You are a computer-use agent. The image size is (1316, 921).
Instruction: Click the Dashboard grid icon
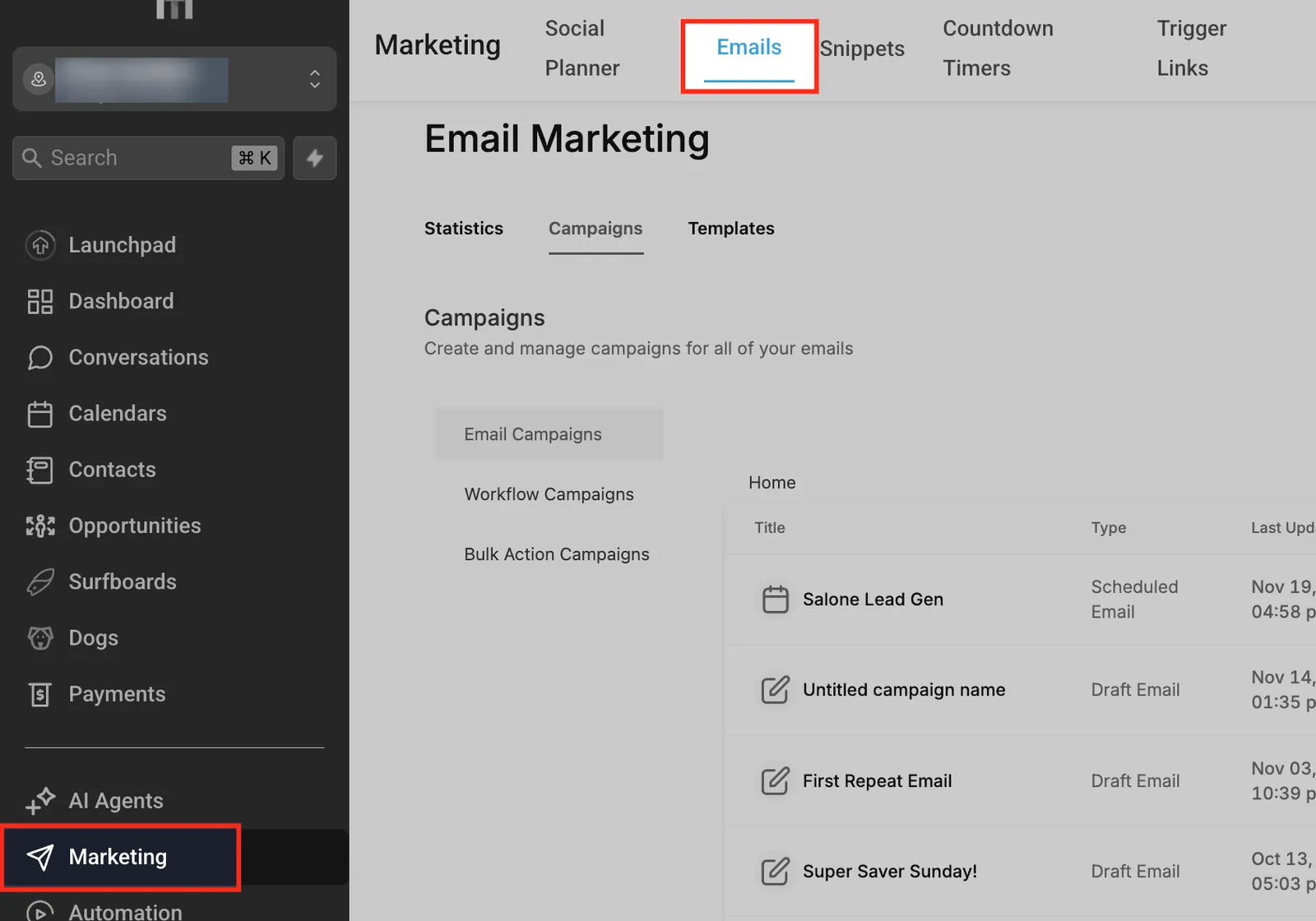point(40,301)
